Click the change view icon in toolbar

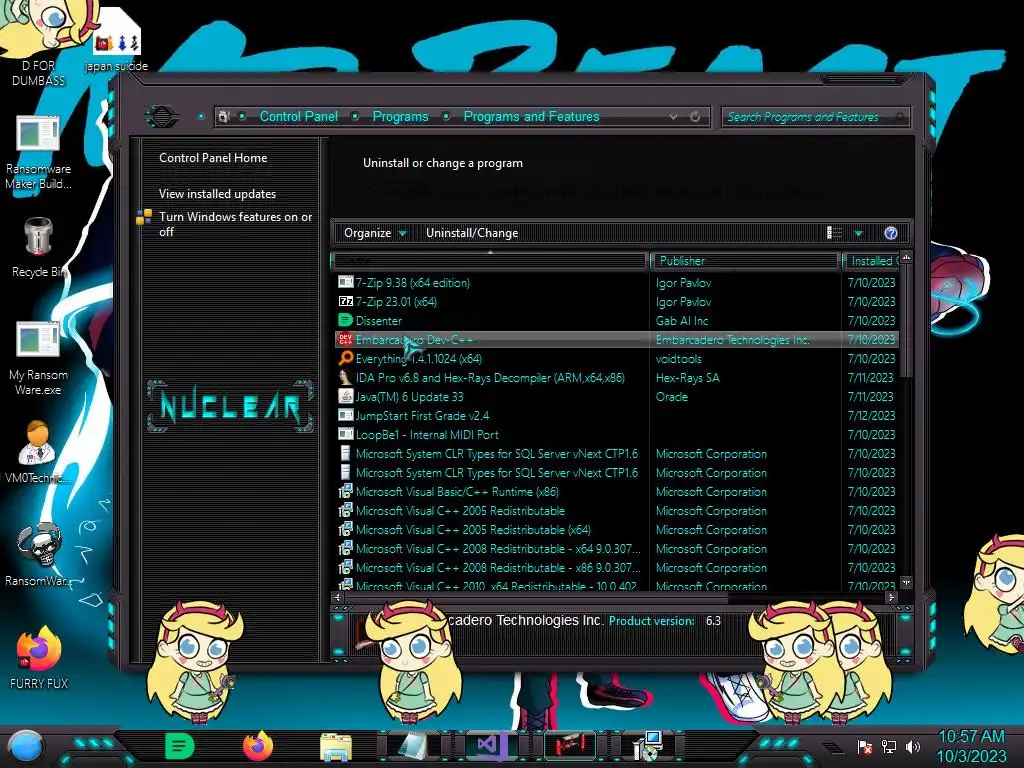coord(835,233)
